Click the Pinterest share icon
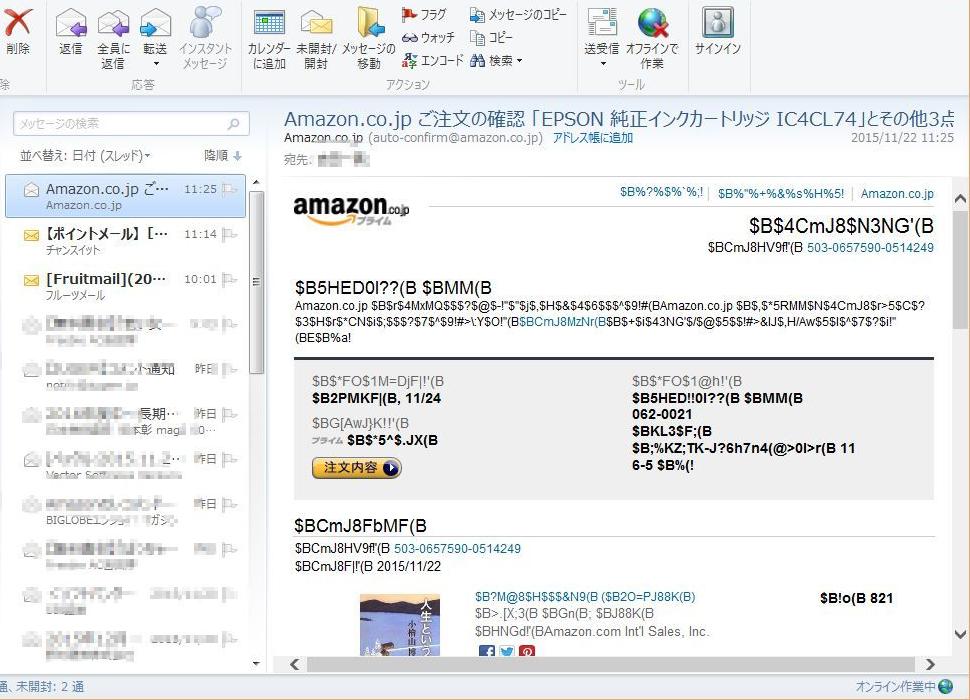The width and height of the screenshot is (970, 700). 526,651
